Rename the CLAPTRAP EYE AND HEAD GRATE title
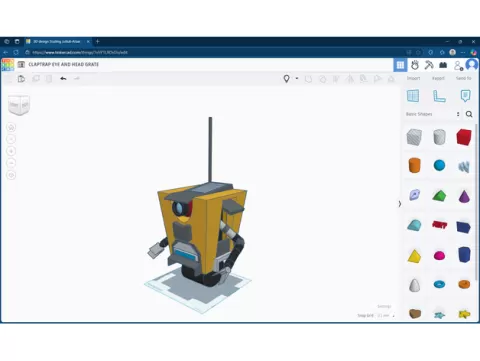This screenshot has height=361, width=480. tap(64, 64)
